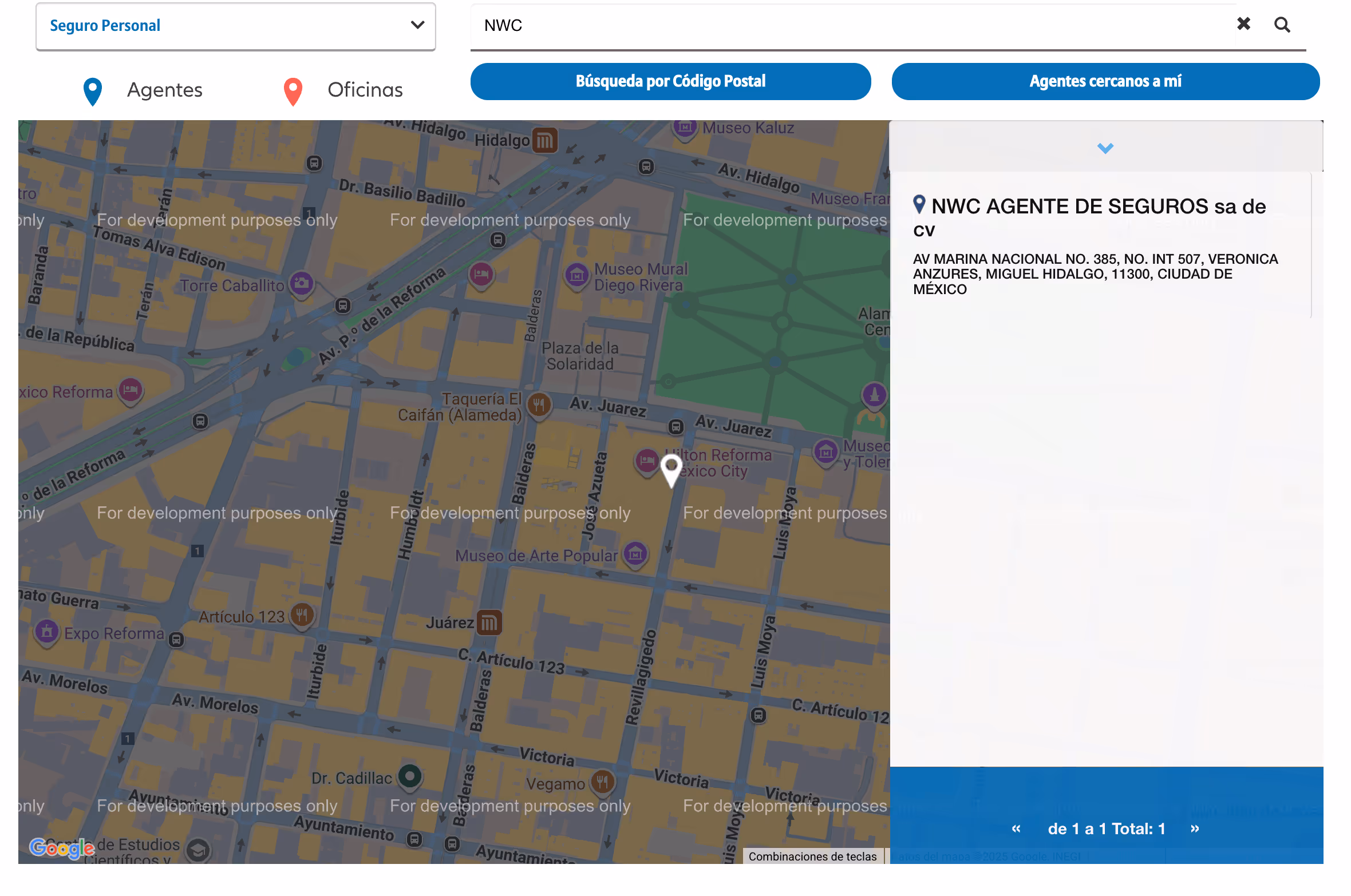Go to previous results page

[1016, 828]
